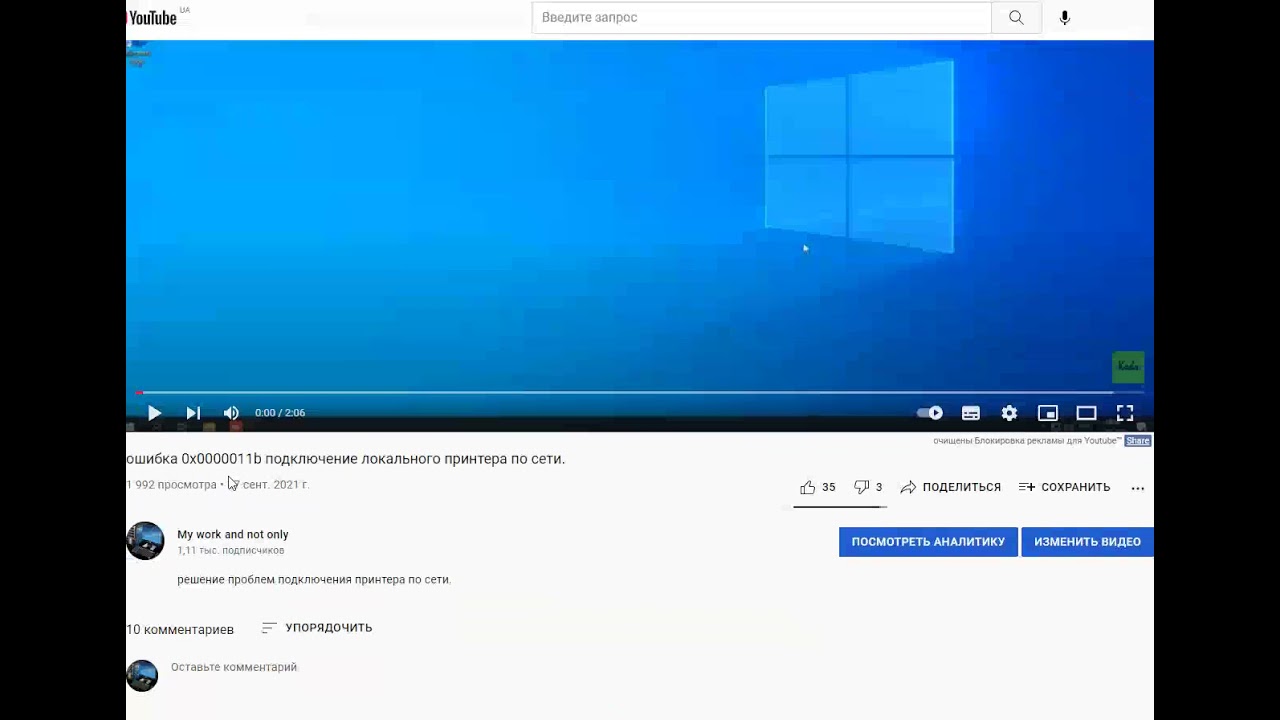The height and width of the screenshot is (720, 1280).
Task: Open the УПОРЯДОЧИТЬ sort dropdown
Action: 316,628
